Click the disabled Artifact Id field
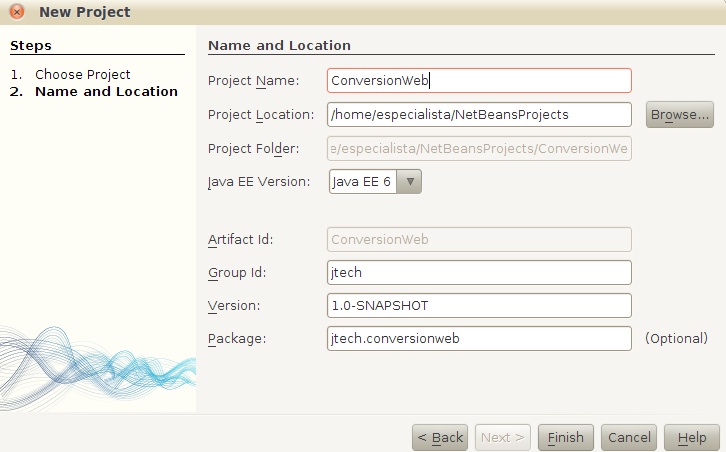726x452 pixels. 479,239
